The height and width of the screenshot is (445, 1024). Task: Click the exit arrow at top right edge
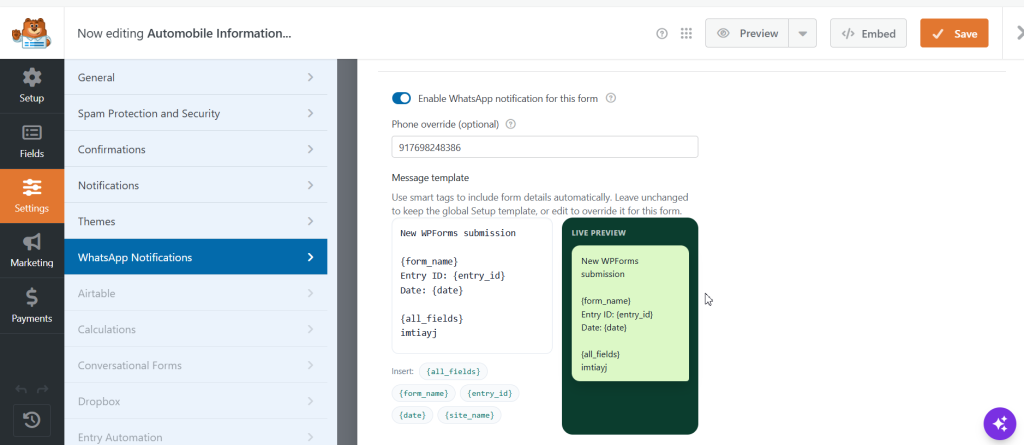pos(1019,33)
